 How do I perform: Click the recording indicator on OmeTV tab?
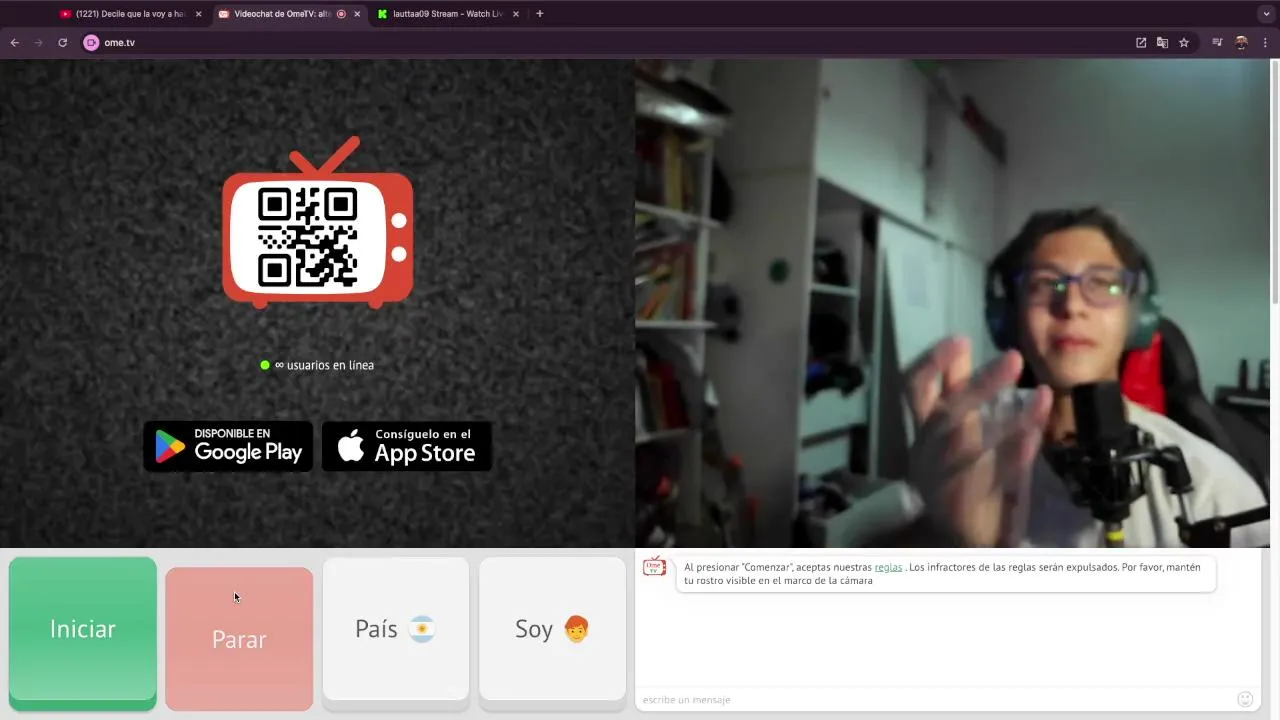341,14
